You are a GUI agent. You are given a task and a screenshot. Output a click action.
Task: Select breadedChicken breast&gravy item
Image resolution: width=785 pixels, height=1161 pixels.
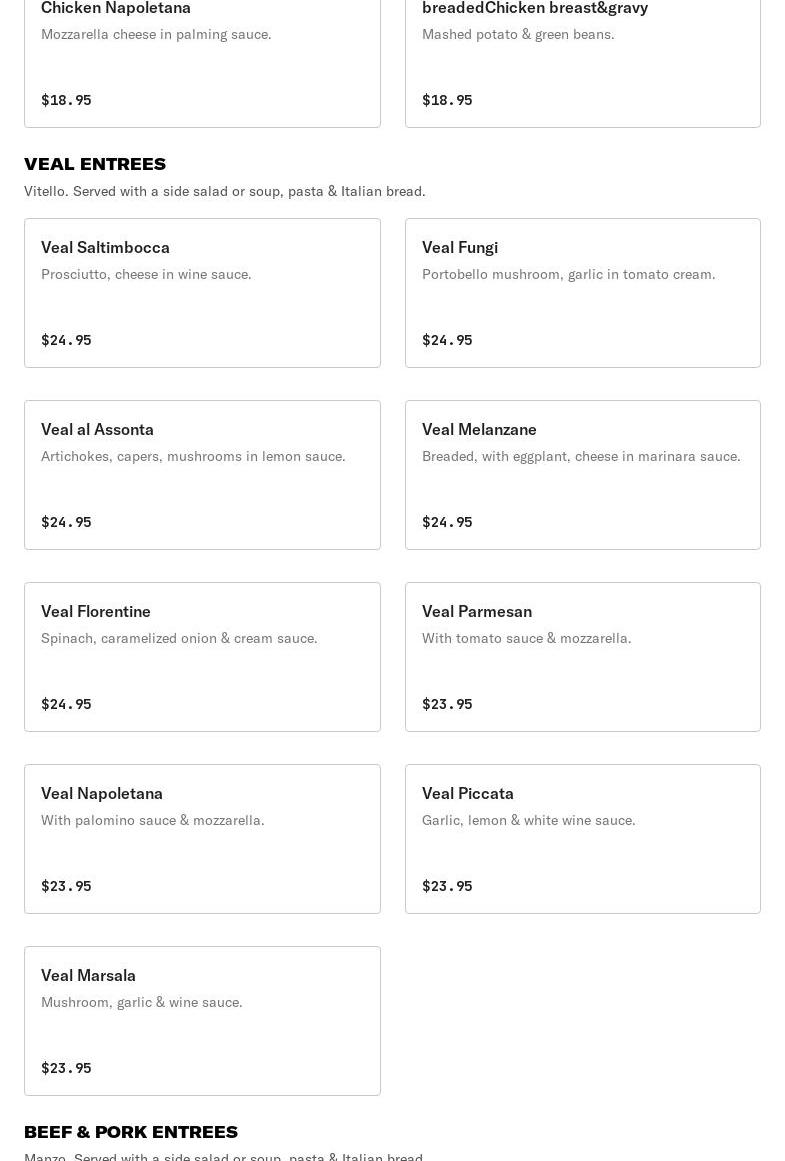tap(583, 64)
